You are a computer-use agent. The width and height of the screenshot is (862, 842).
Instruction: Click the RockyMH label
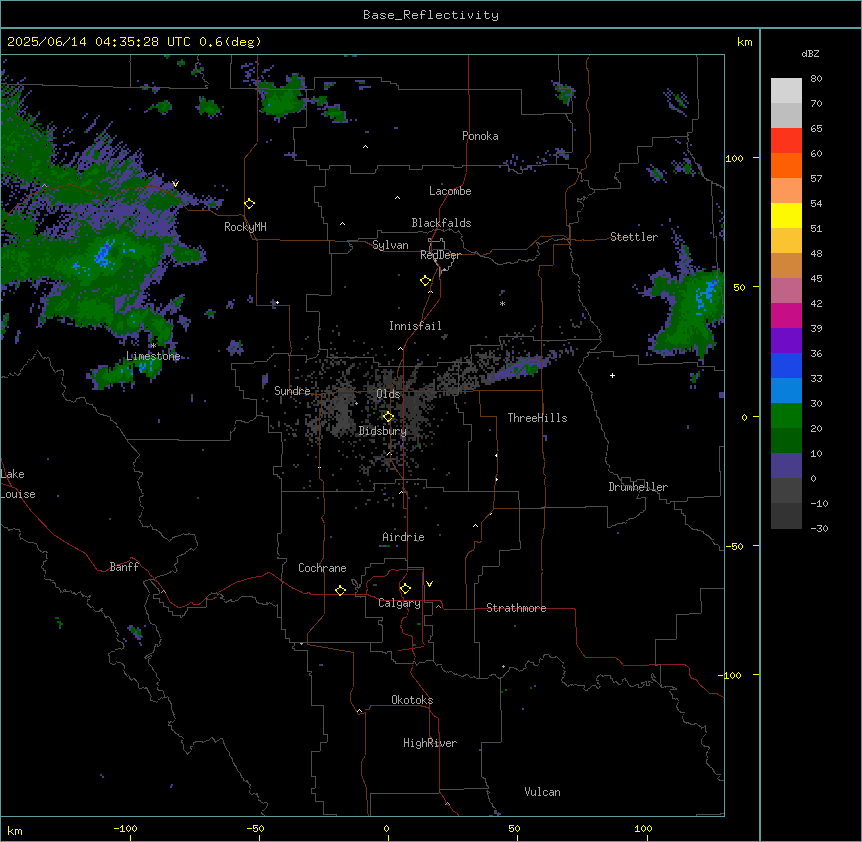[245, 227]
